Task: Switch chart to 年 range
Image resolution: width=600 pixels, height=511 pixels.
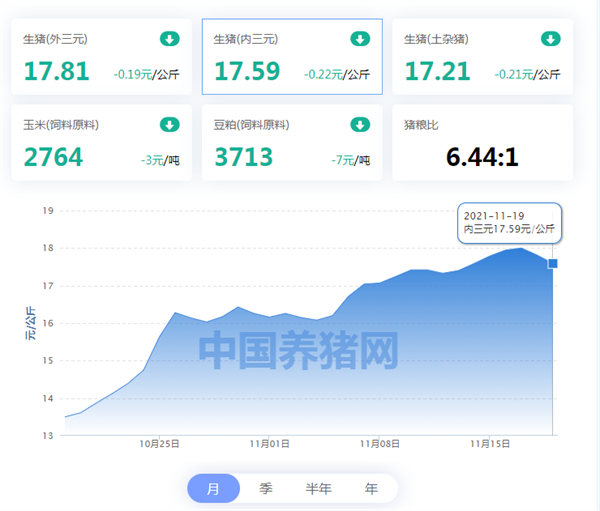Action: coord(371,488)
